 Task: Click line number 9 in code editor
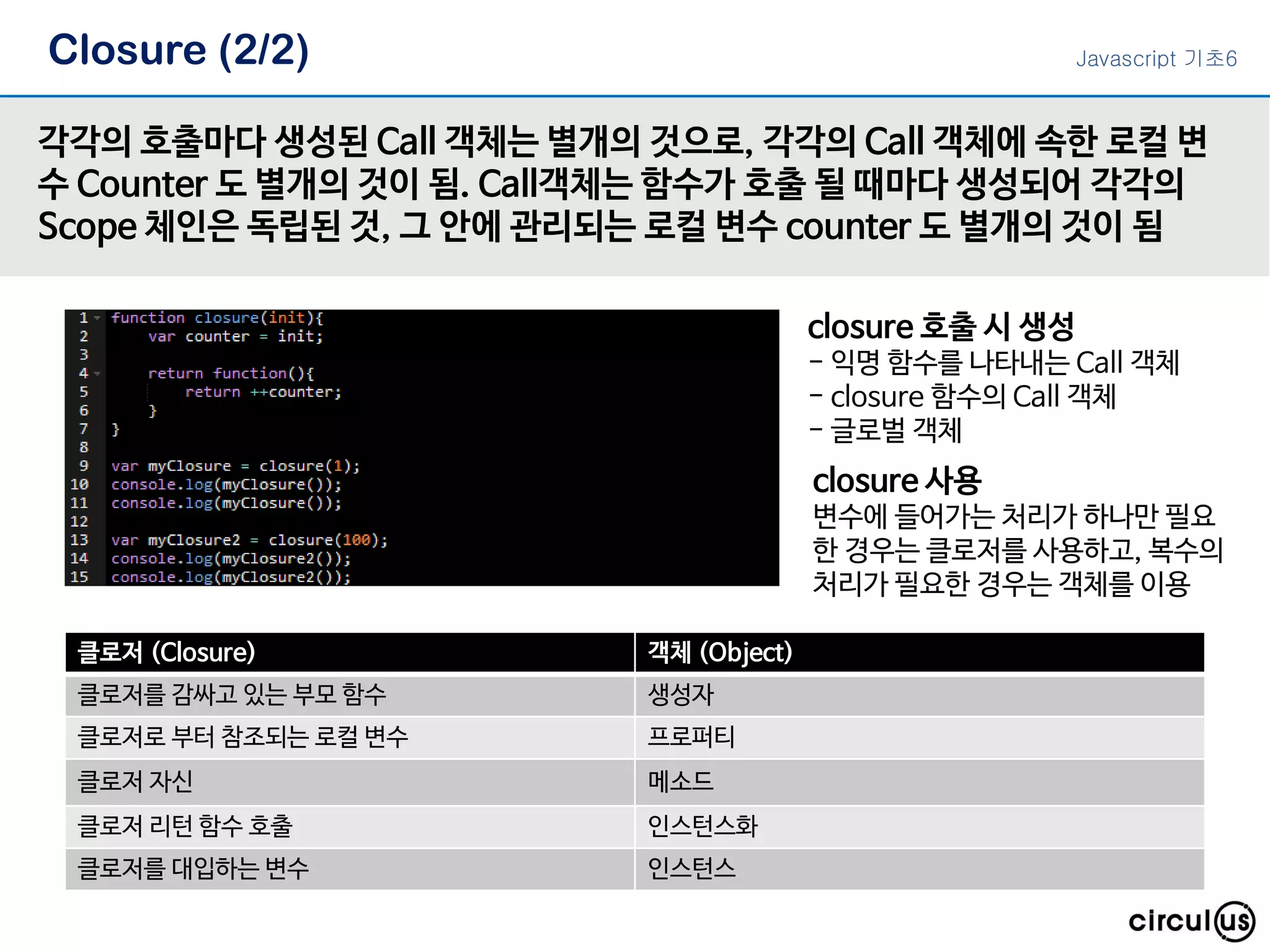coord(84,465)
